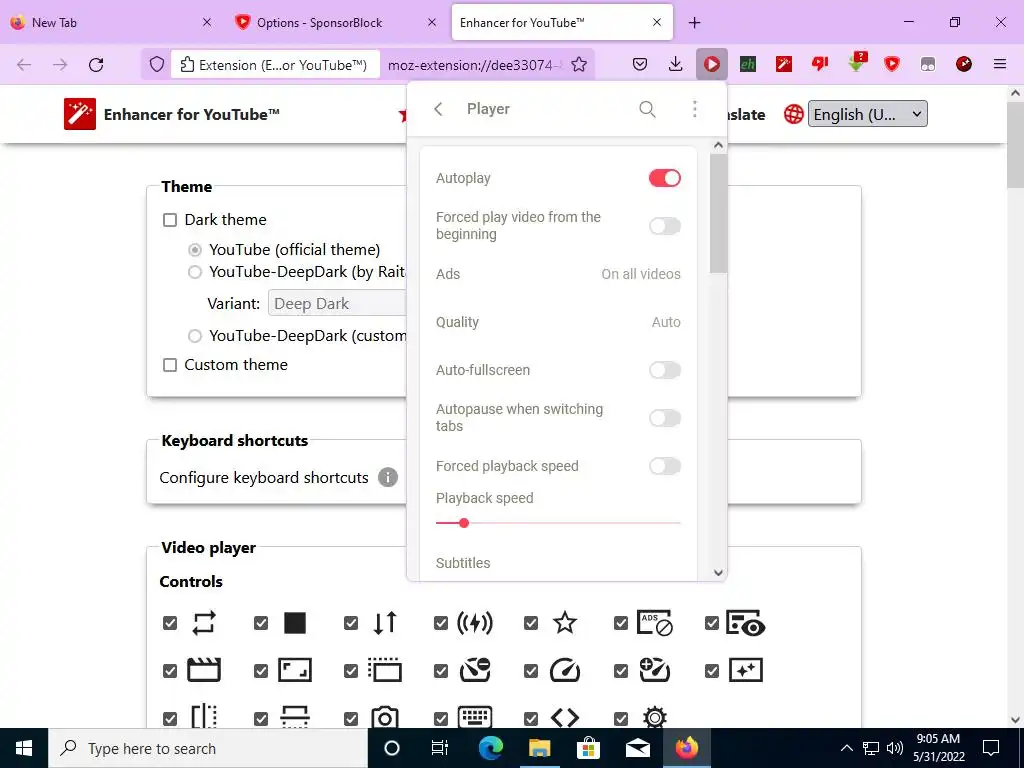Click the star whitelist control icon

point(565,623)
